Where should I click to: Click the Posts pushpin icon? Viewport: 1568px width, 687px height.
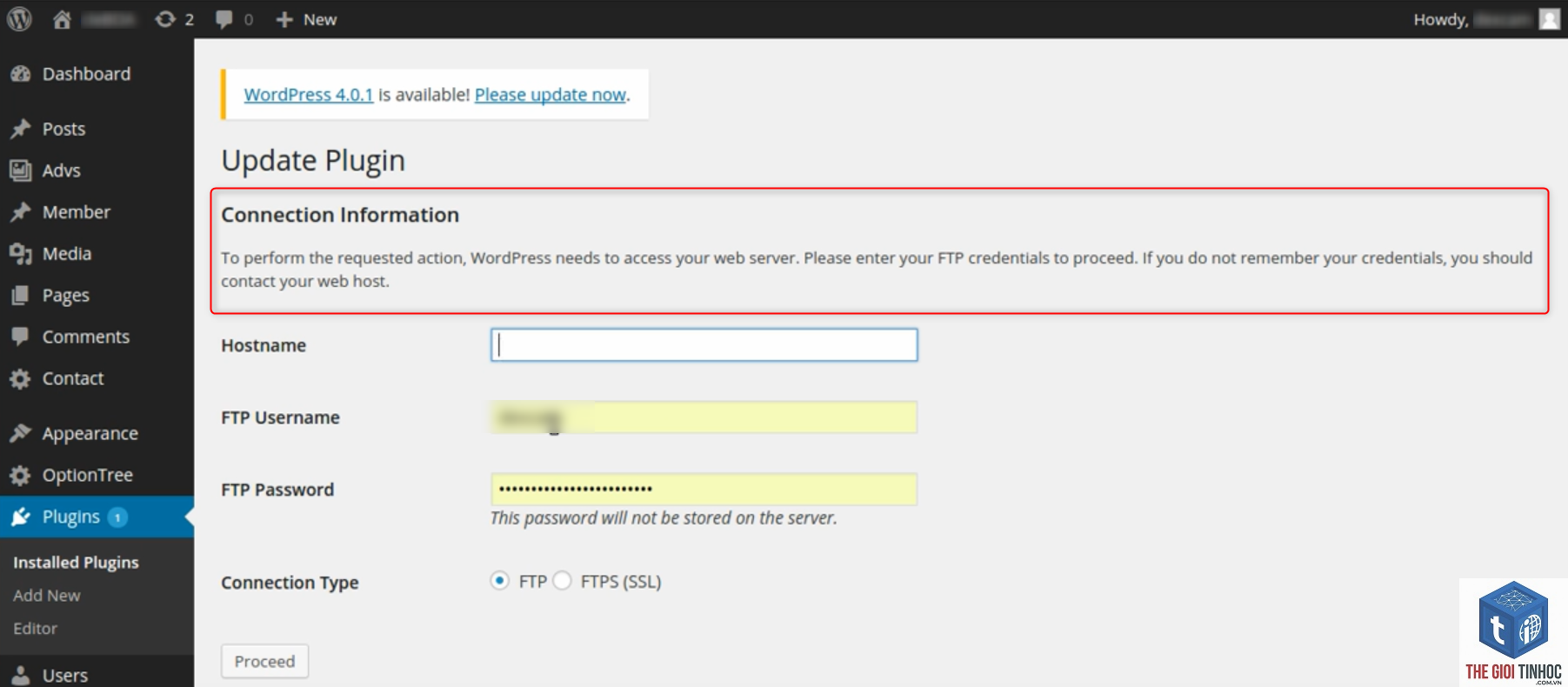[x=21, y=129]
